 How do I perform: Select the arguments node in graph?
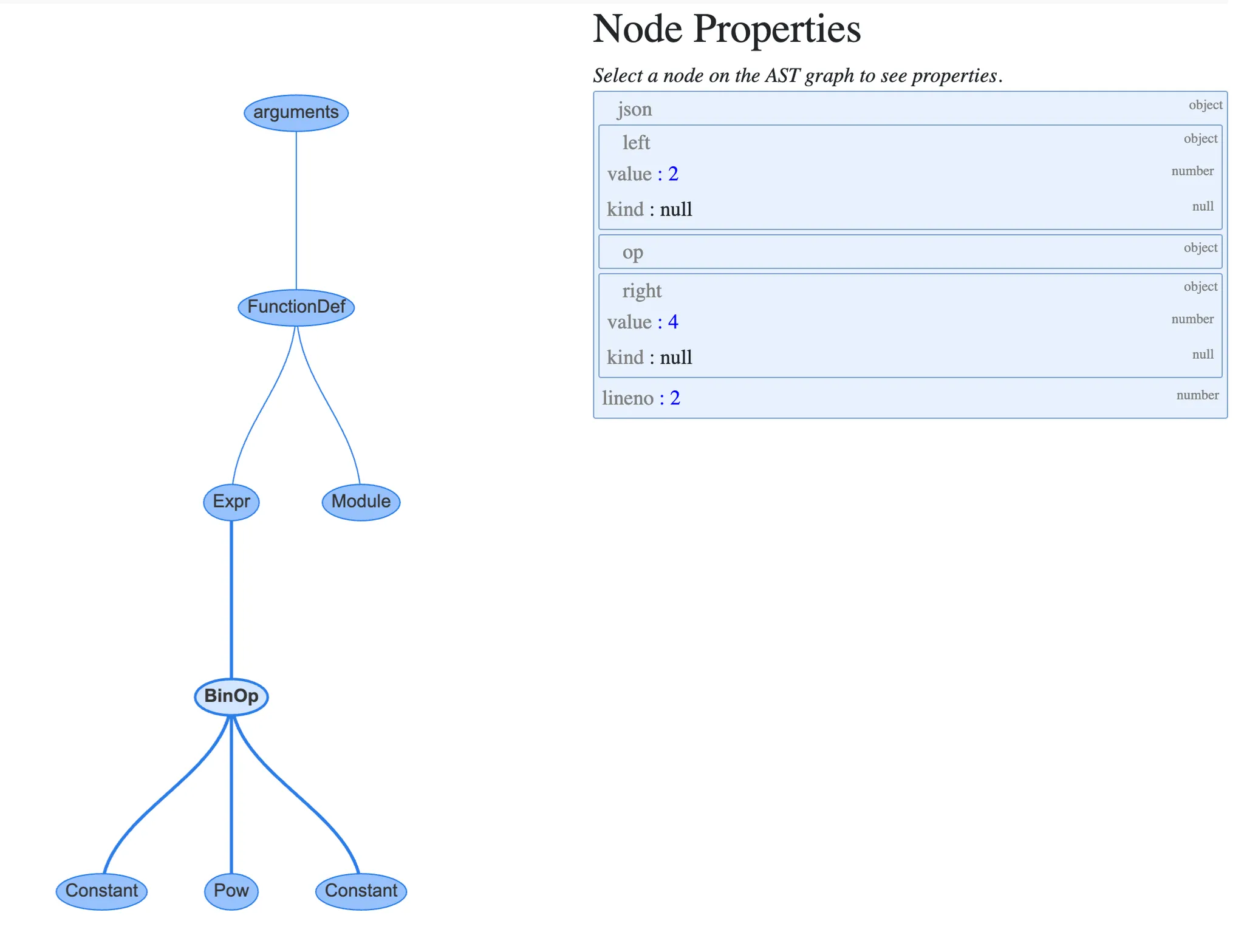pos(296,112)
